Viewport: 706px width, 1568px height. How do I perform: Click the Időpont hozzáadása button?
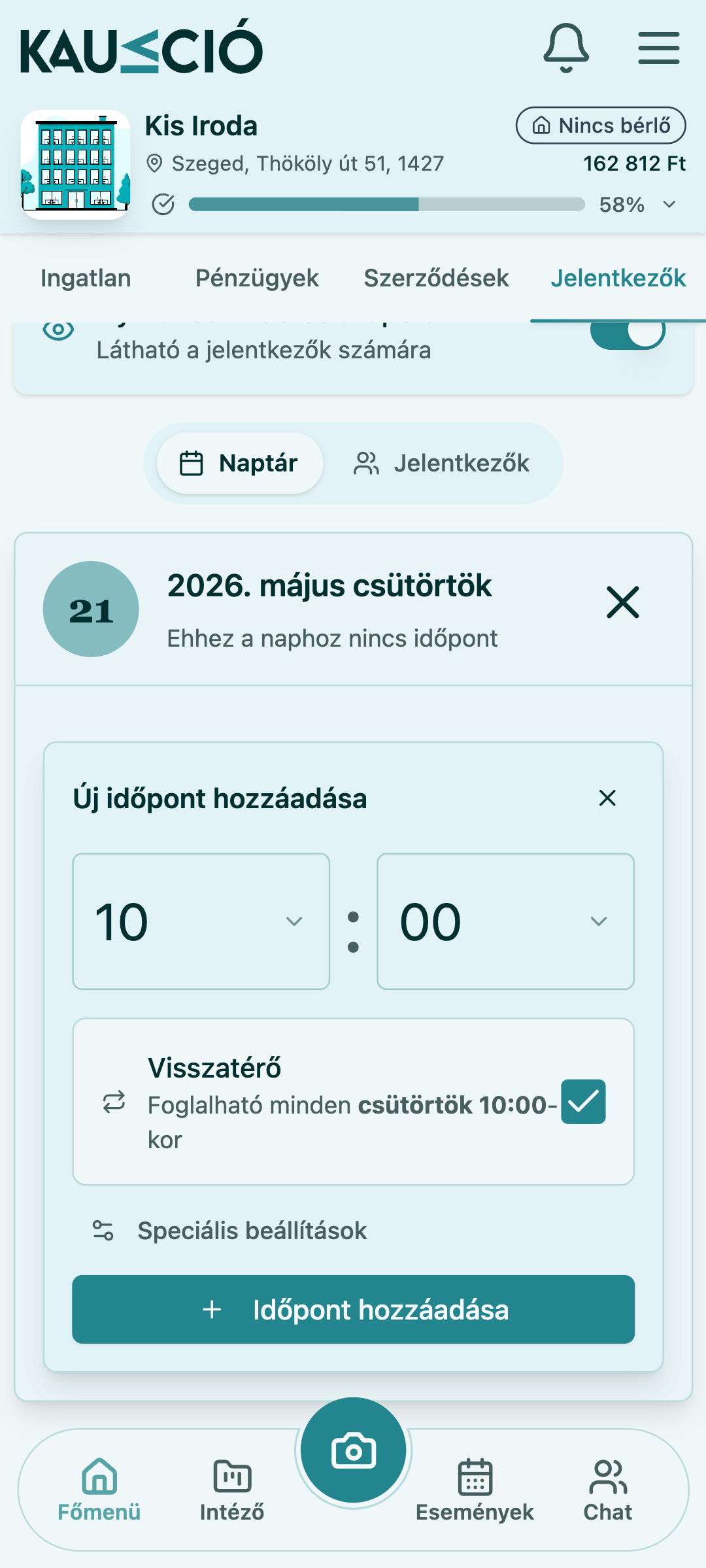click(x=354, y=1310)
